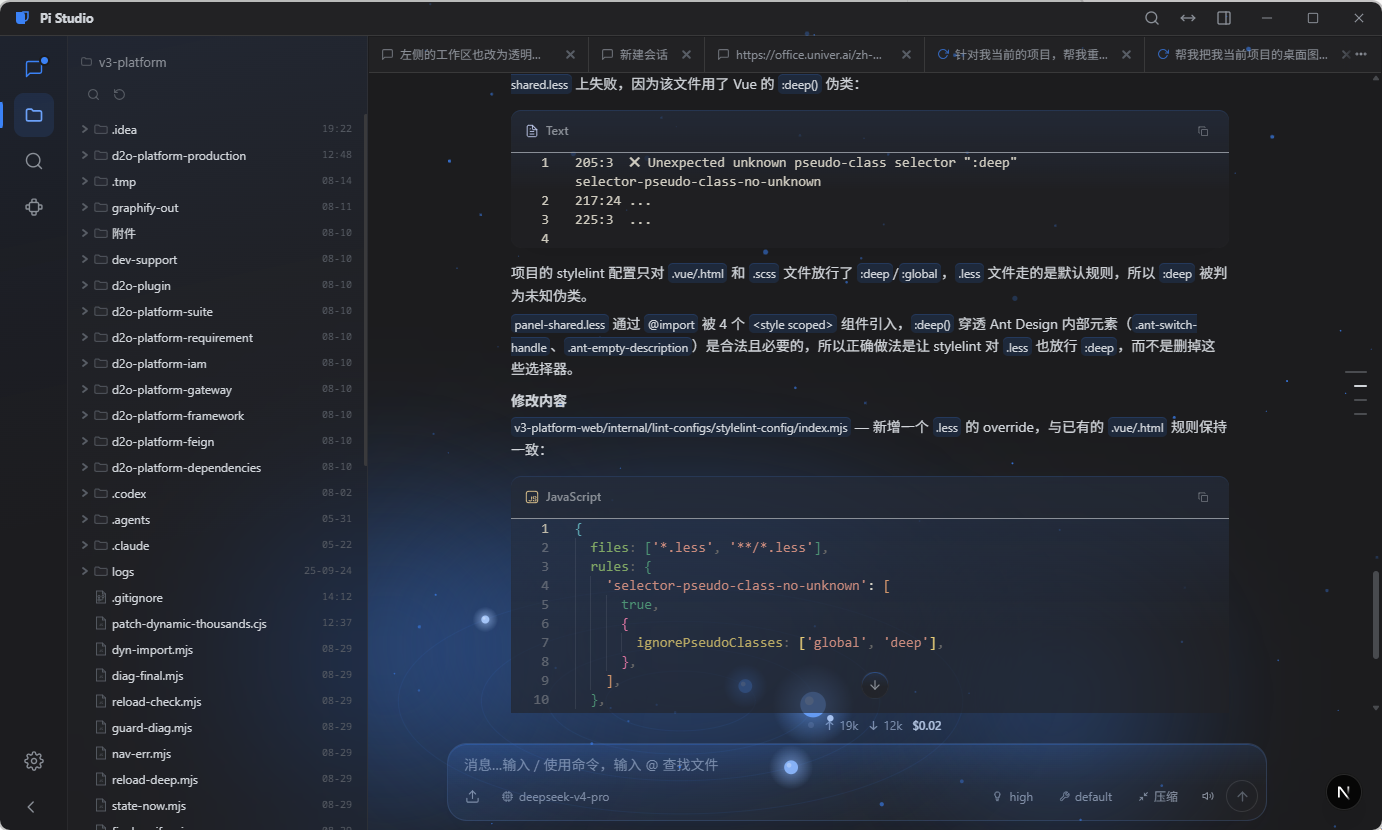Close the 左侧的工作区也改为透明 tab
Image resolution: width=1382 pixels, height=830 pixels.
click(570, 55)
